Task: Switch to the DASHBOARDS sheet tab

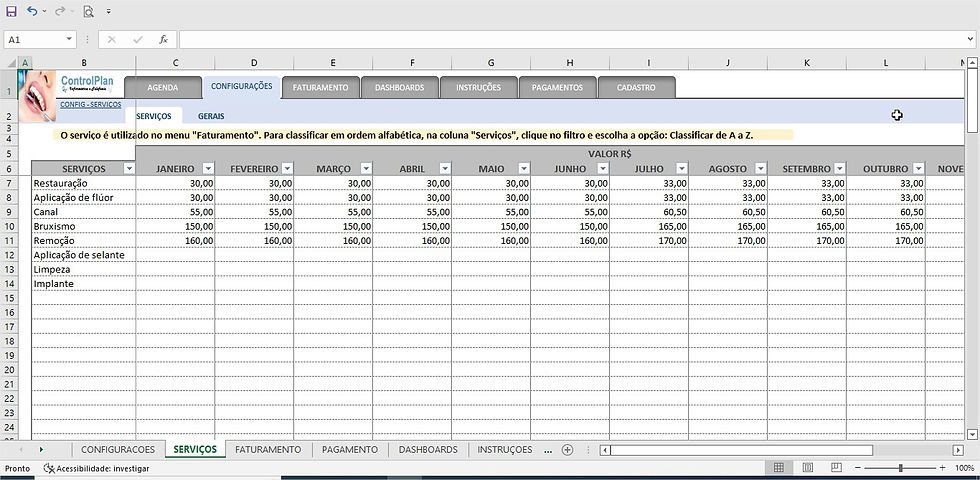Action: coord(428,449)
